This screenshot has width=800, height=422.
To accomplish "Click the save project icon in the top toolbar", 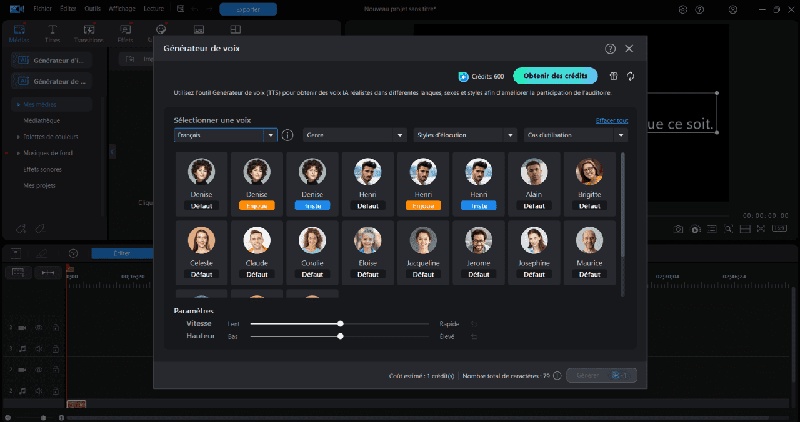I will 180,9.
